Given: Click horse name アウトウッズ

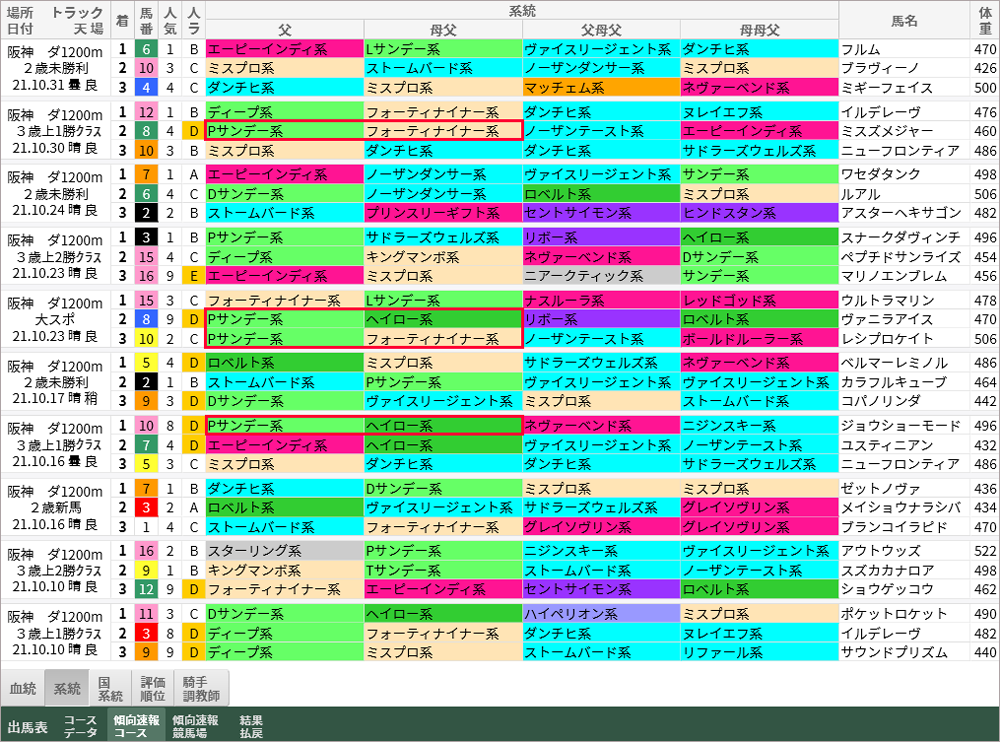Looking at the screenshot, I should point(880,551).
